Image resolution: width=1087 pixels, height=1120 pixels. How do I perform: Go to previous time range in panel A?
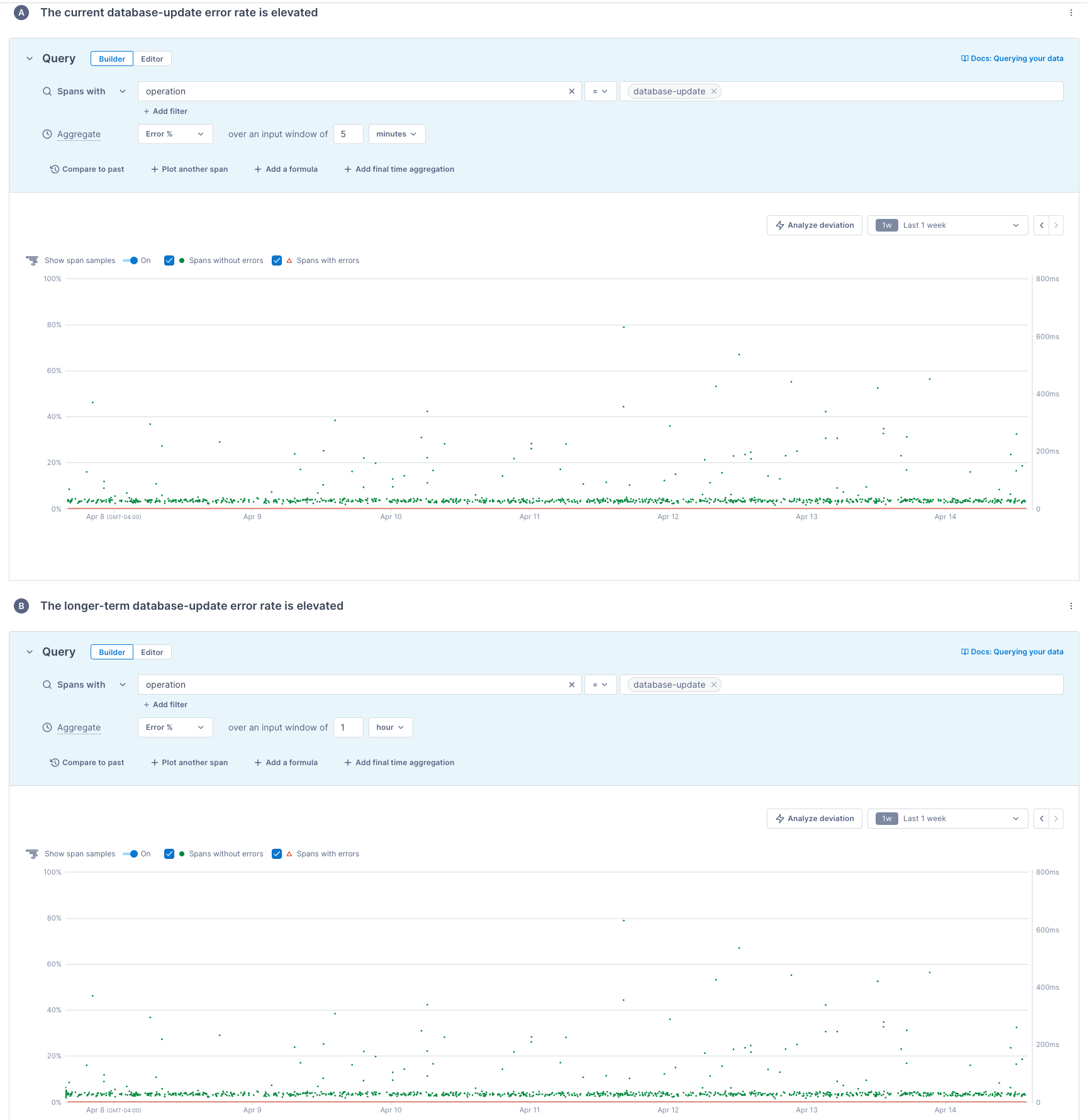coord(1042,225)
